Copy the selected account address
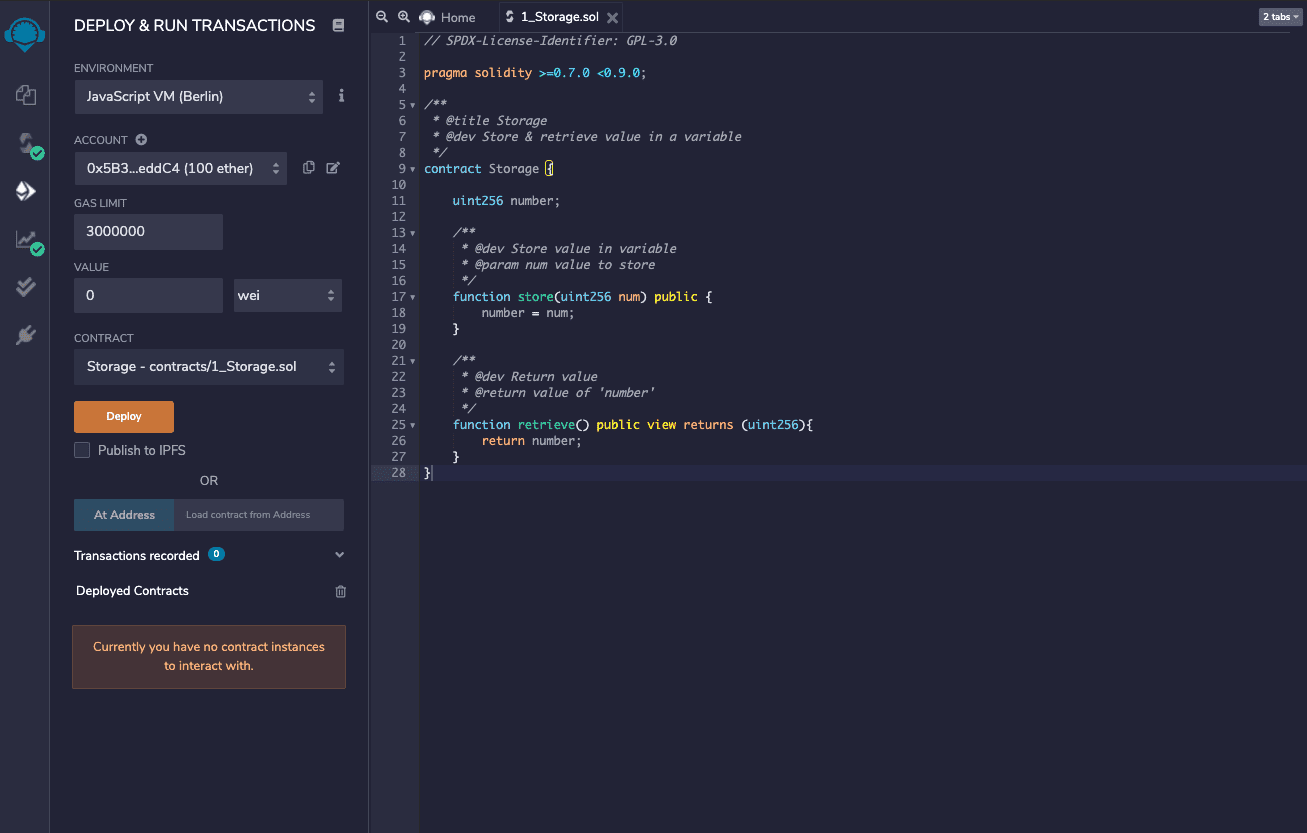Image resolution: width=1307 pixels, height=833 pixels. tap(308, 168)
